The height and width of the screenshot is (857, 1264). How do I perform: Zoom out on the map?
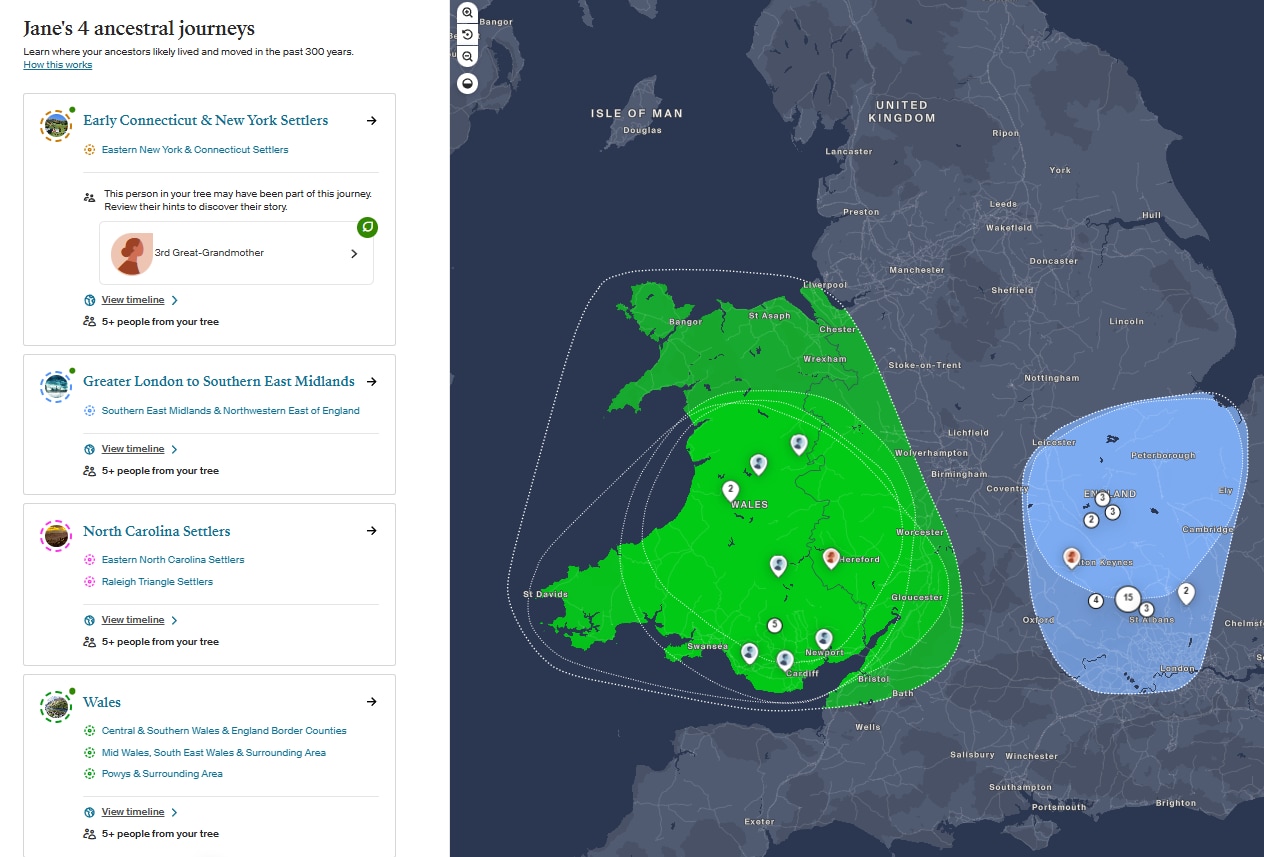pos(467,57)
